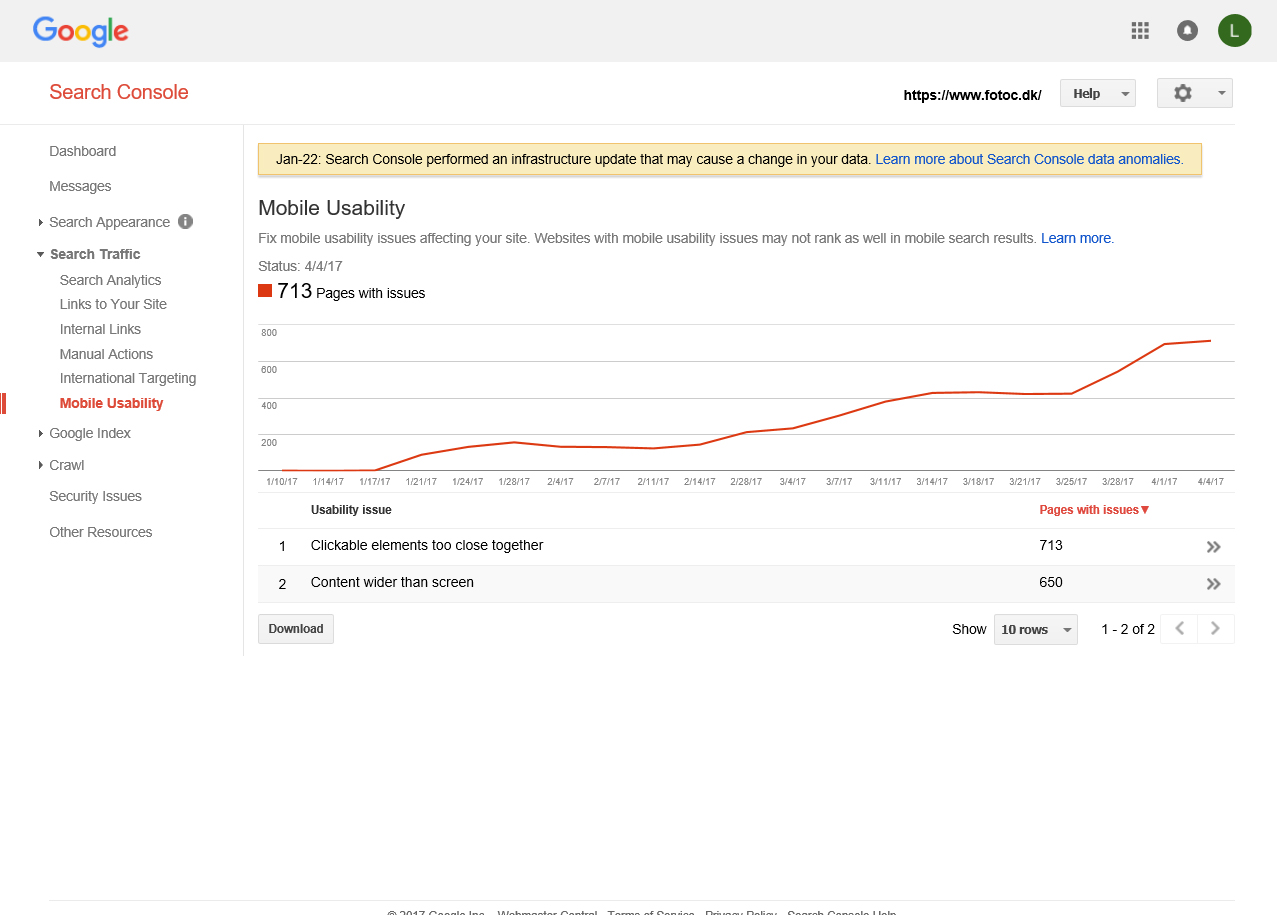
Task: Click Learn more link under Mobile Usability
Action: (1076, 238)
